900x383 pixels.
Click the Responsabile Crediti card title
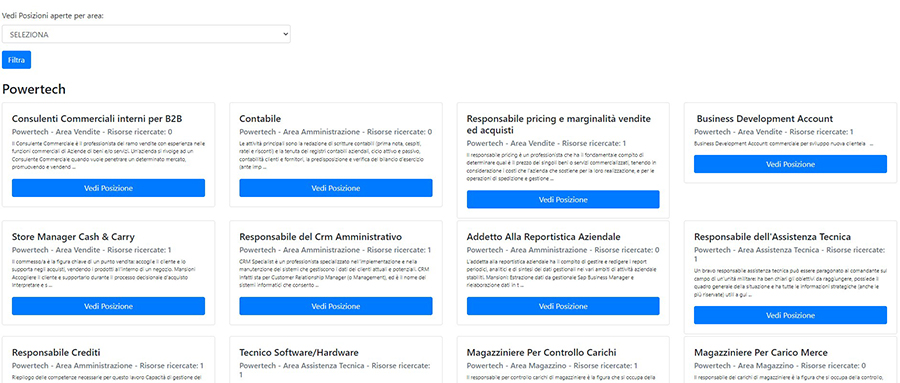point(56,353)
